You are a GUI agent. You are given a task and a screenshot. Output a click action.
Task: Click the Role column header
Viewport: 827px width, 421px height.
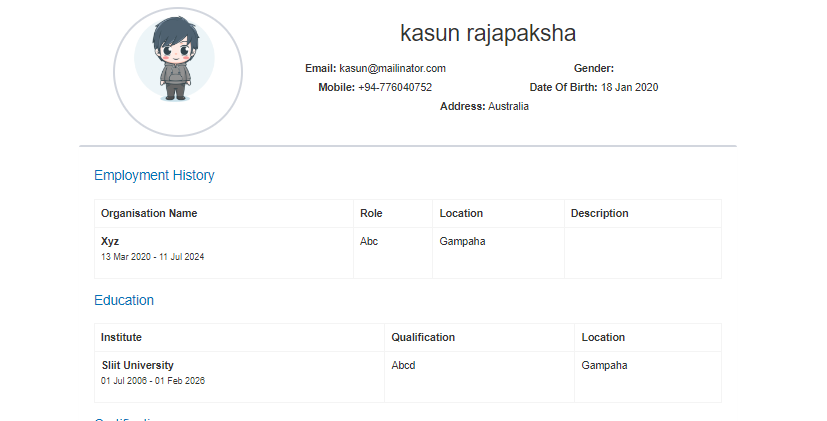tap(371, 213)
